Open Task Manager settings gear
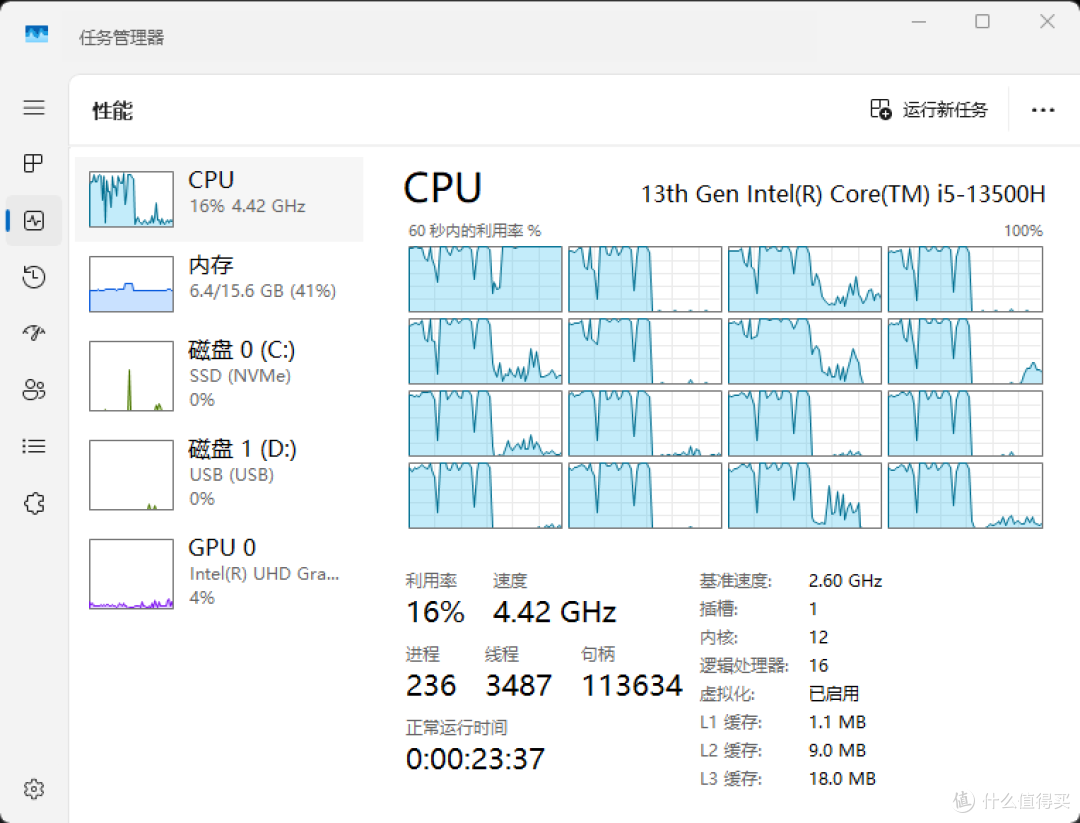This screenshot has height=823, width=1080. (x=34, y=789)
